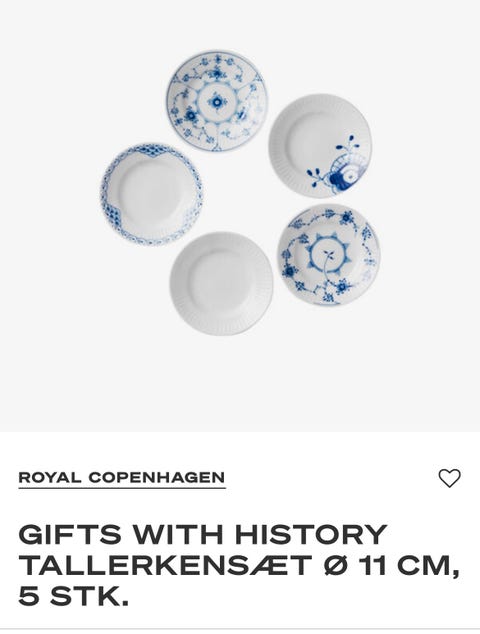The width and height of the screenshot is (480, 634).
Task: Open the Royal Copenhagen brand link
Action: (x=122, y=478)
